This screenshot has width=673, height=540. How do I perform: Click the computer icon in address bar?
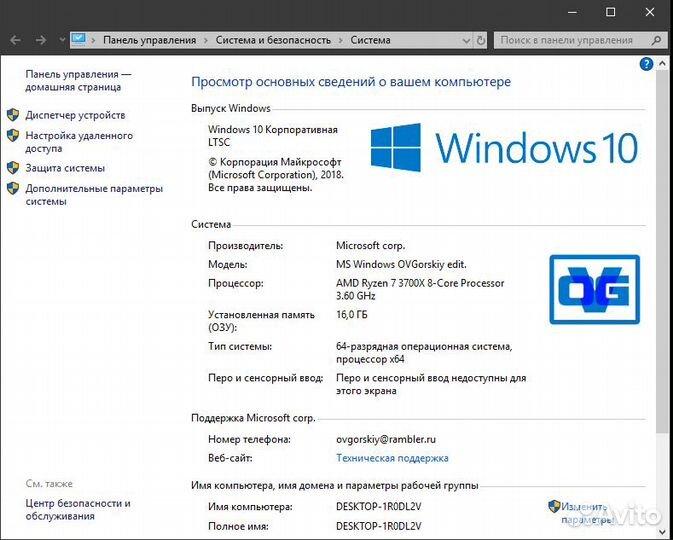[x=79, y=39]
